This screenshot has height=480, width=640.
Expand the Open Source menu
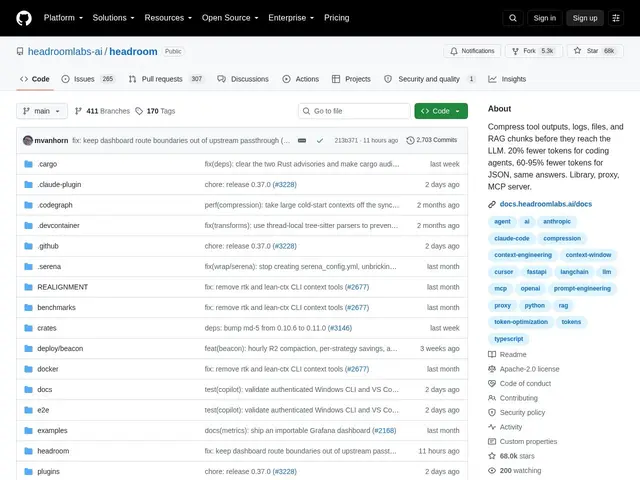(230, 18)
